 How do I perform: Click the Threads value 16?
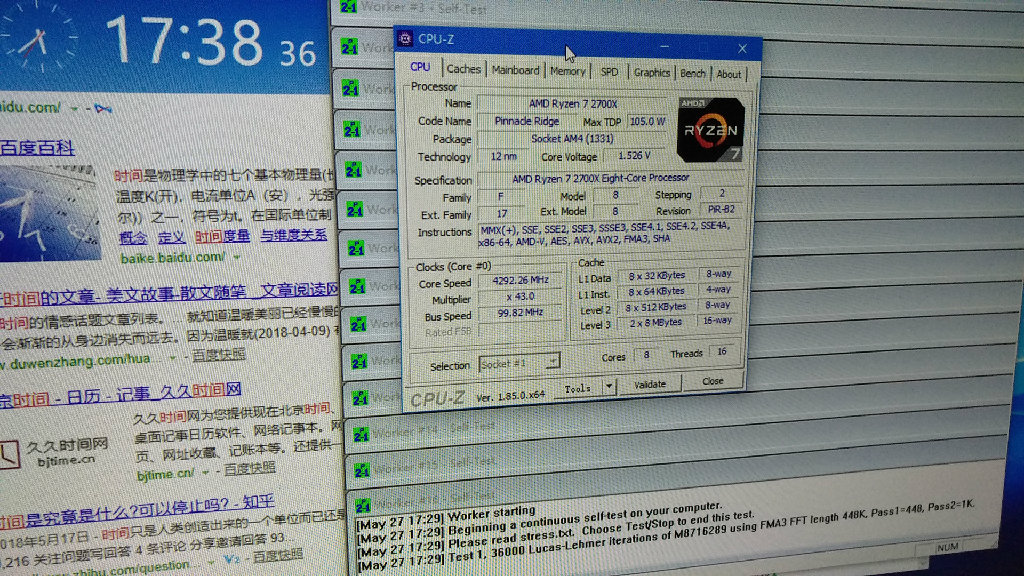pos(722,351)
